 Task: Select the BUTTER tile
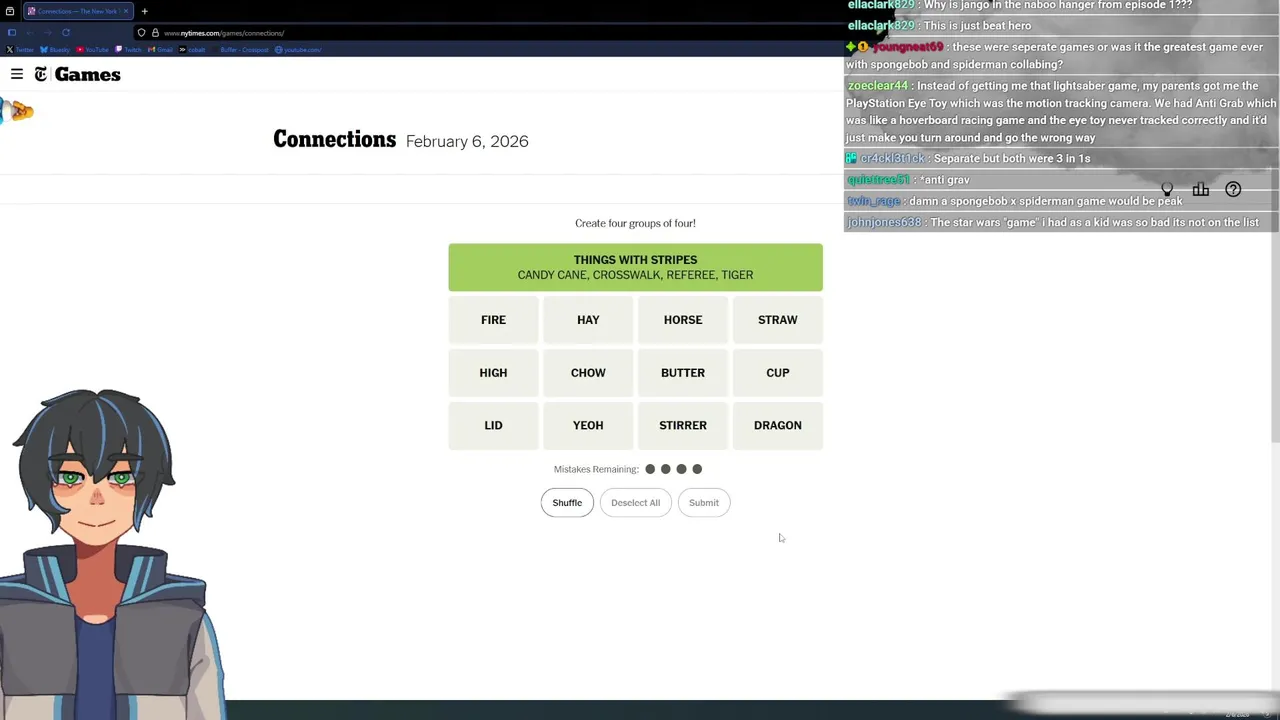(x=683, y=373)
